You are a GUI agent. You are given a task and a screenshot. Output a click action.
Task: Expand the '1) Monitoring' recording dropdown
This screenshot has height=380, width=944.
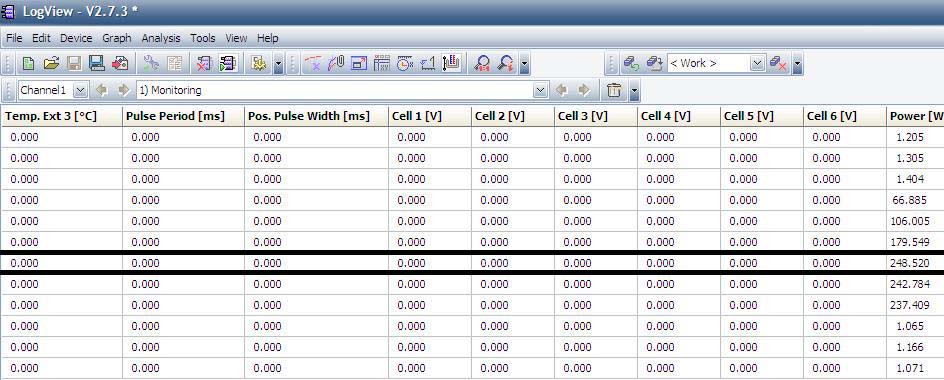click(x=541, y=90)
